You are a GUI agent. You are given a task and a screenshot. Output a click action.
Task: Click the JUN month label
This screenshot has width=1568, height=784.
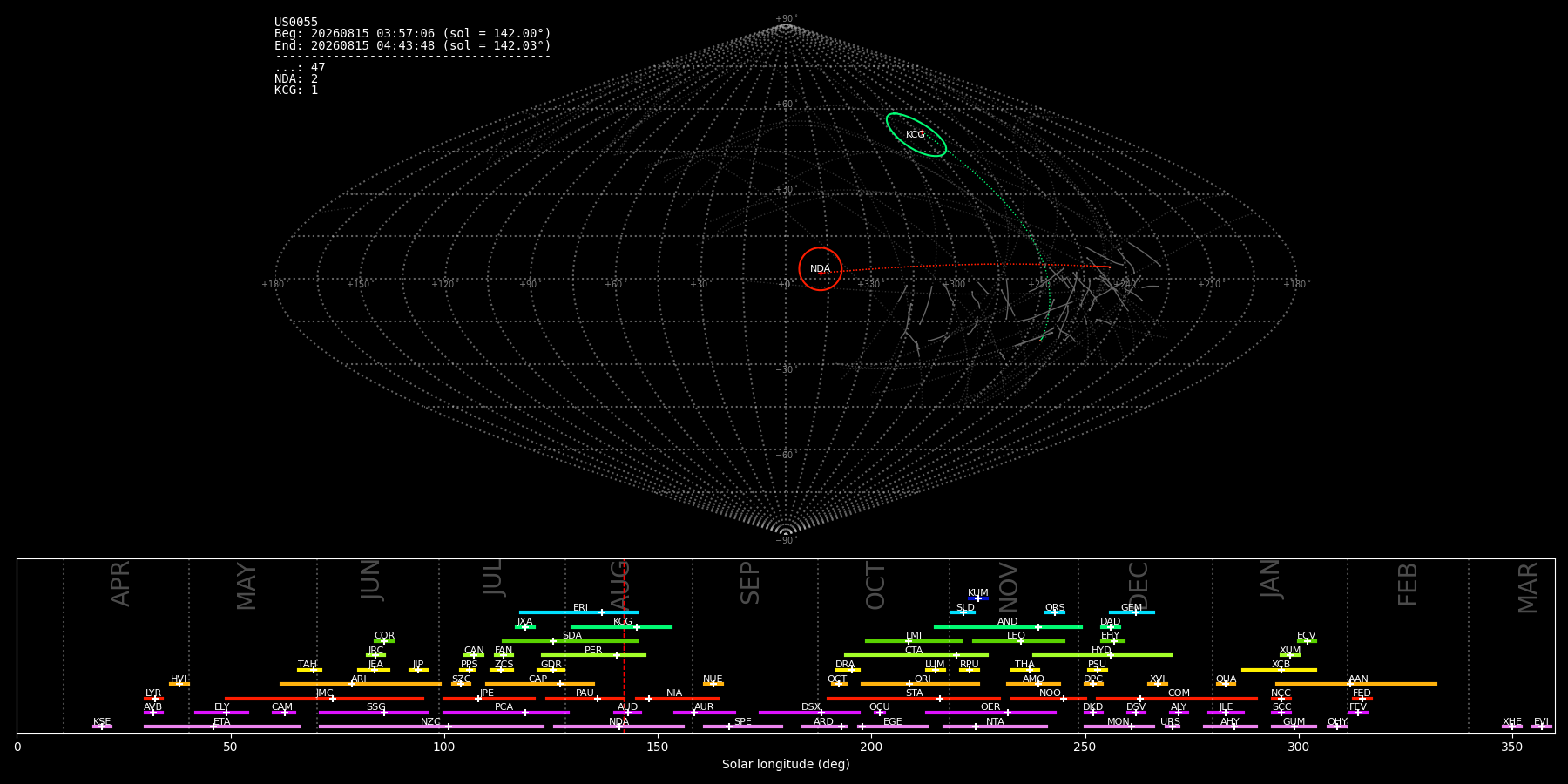pyautogui.click(x=371, y=580)
